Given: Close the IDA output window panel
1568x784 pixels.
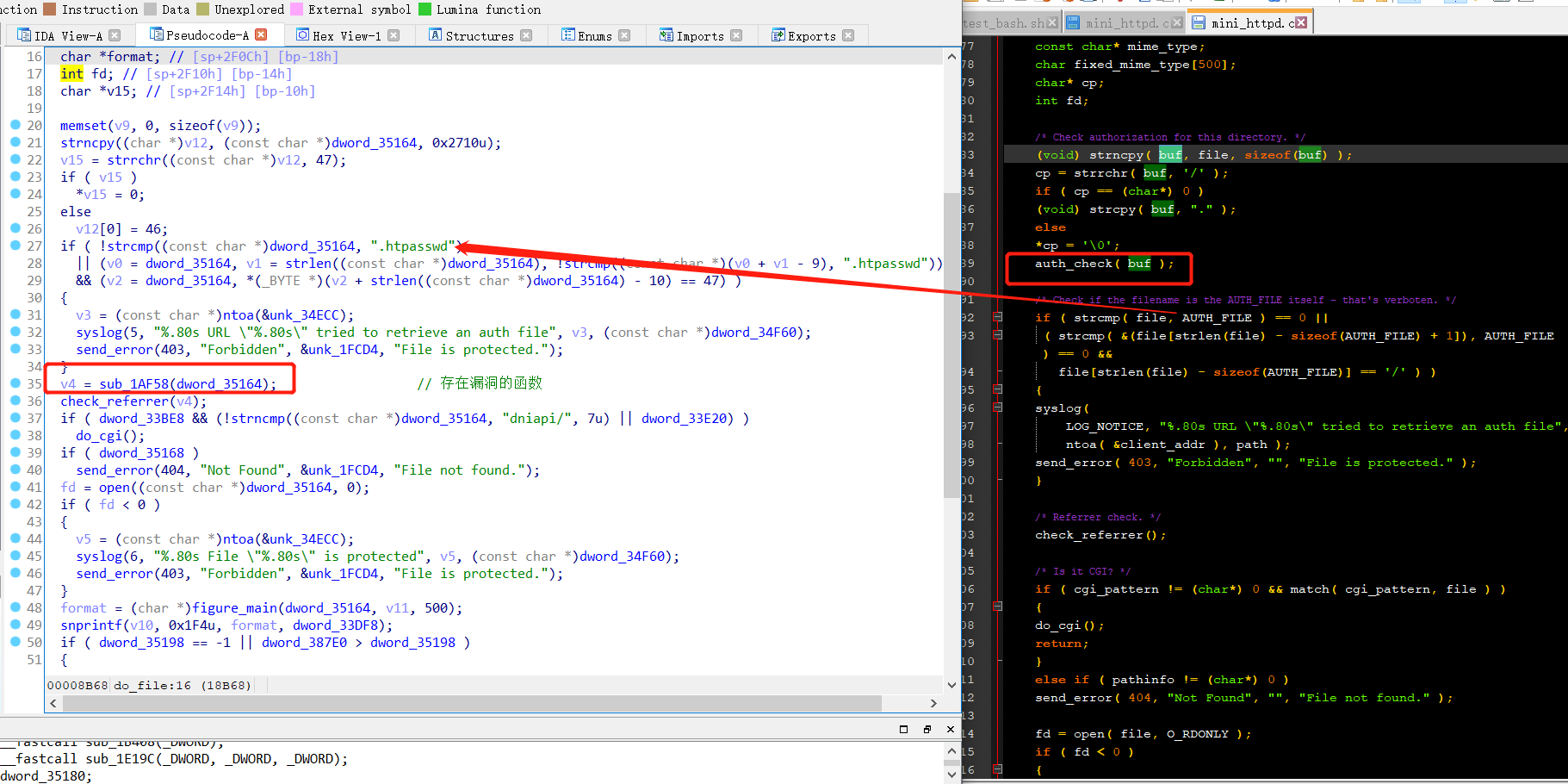Looking at the screenshot, I should pos(951,729).
